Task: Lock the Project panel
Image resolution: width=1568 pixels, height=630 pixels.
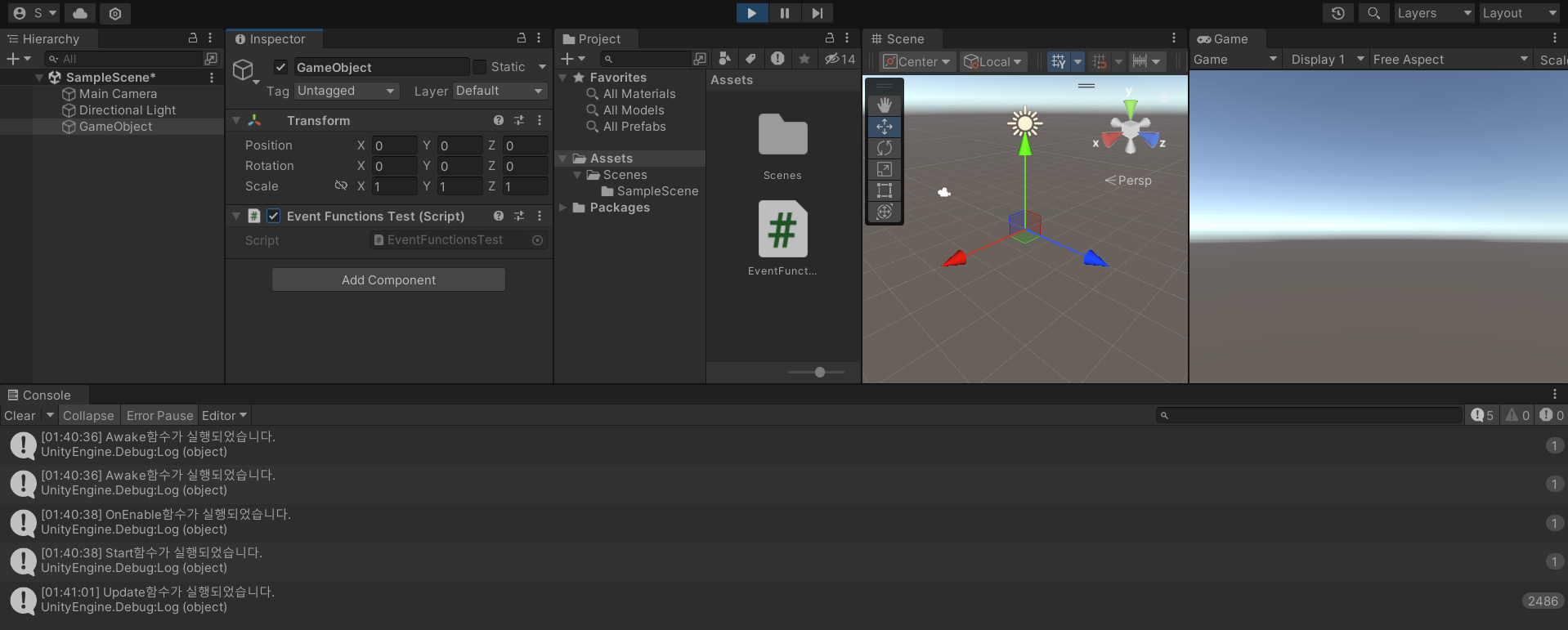Action: [830, 38]
